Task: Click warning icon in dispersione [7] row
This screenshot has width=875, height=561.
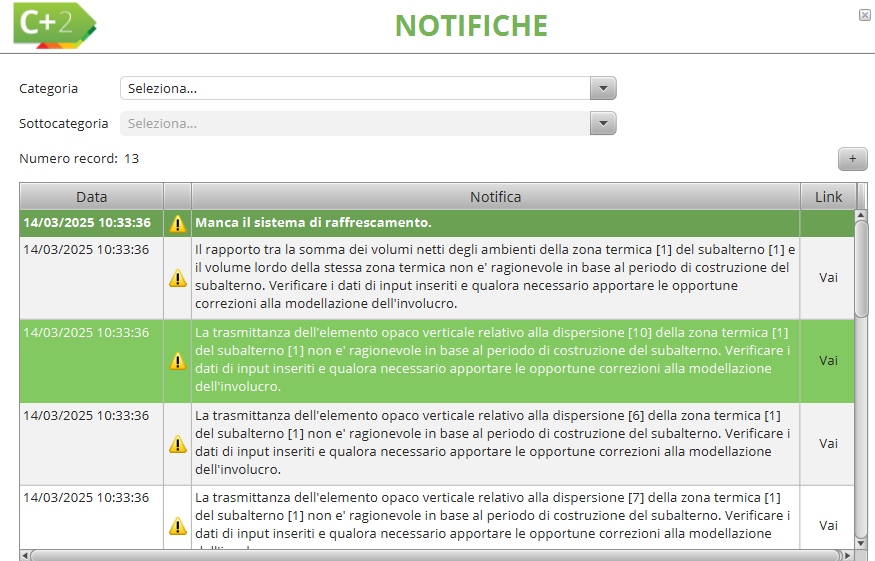Action: (177, 526)
